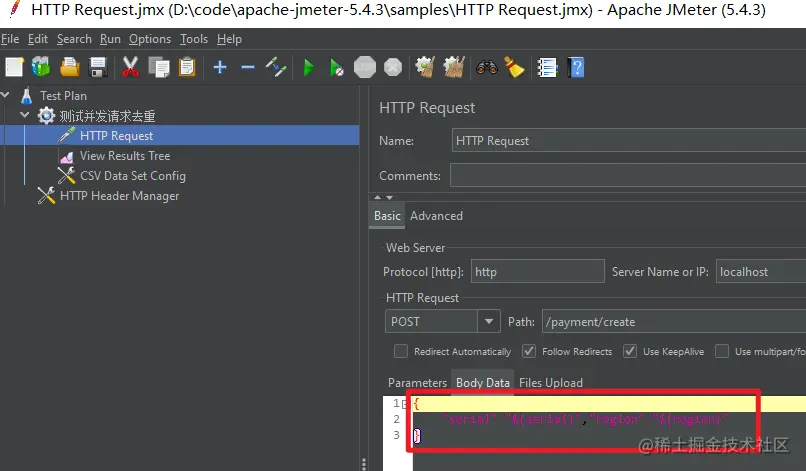Click the Paste clipboard icon
Viewport: 806px width, 471px height.
pyautogui.click(x=187, y=67)
